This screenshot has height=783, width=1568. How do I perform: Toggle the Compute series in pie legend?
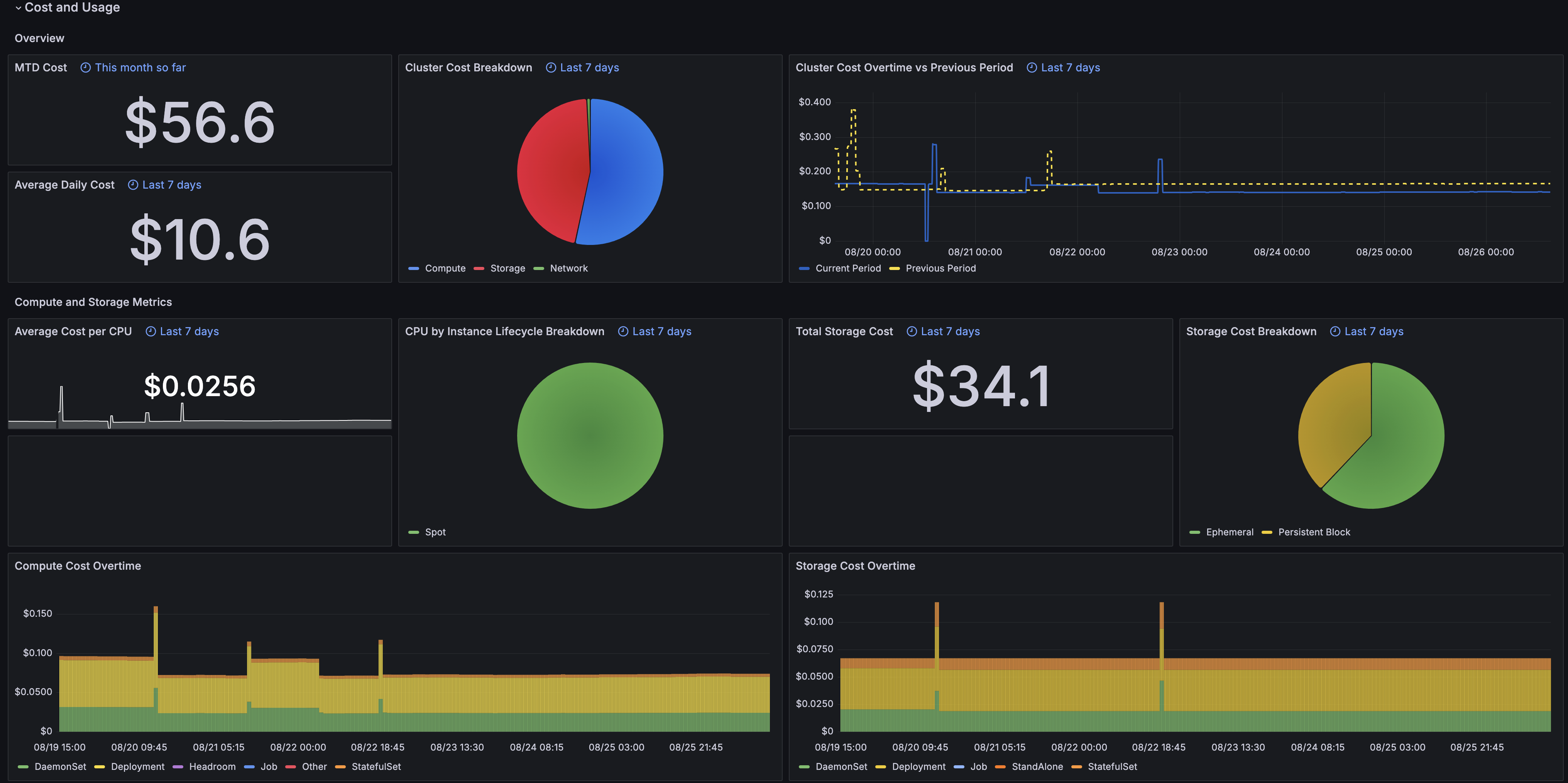(445, 268)
